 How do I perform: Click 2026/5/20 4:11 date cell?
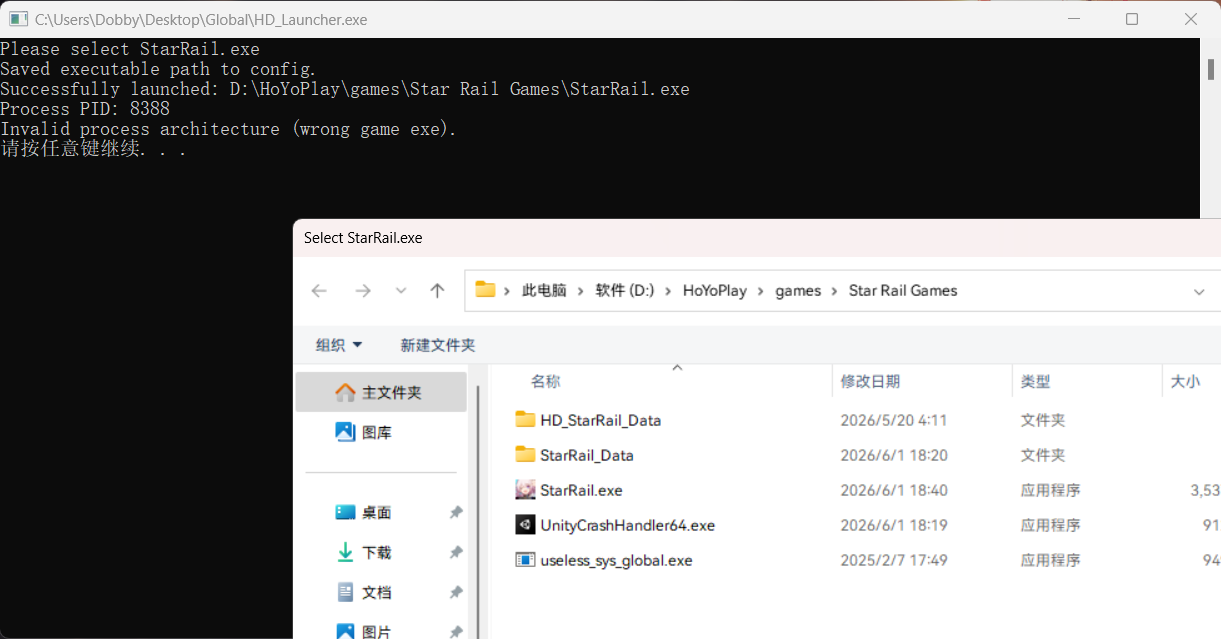click(893, 420)
